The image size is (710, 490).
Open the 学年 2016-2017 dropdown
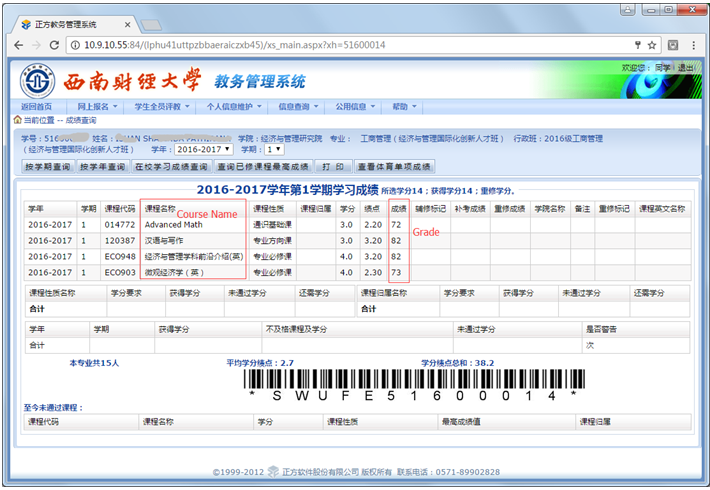click(203, 149)
